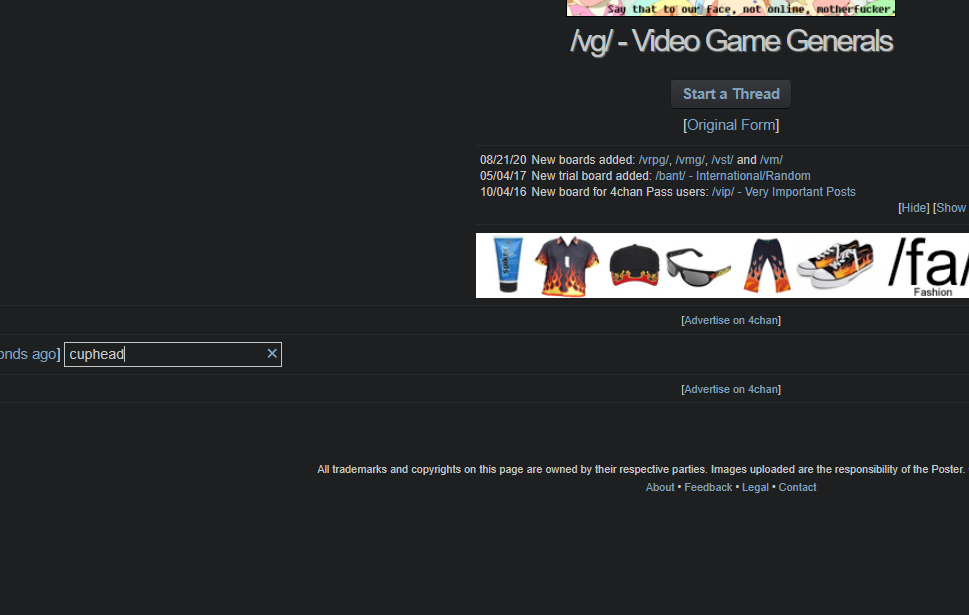The height and width of the screenshot is (615, 969).
Task: Open the /vm/ board link
Action: (x=771, y=159)
